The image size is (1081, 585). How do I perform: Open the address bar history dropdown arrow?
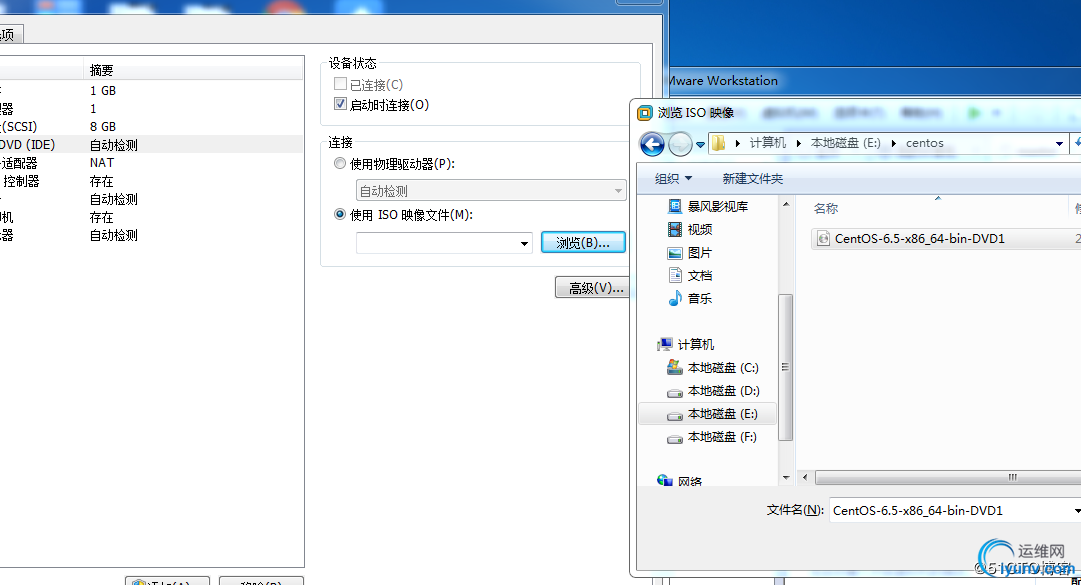pyautogui.click(x=1059, y=144)
